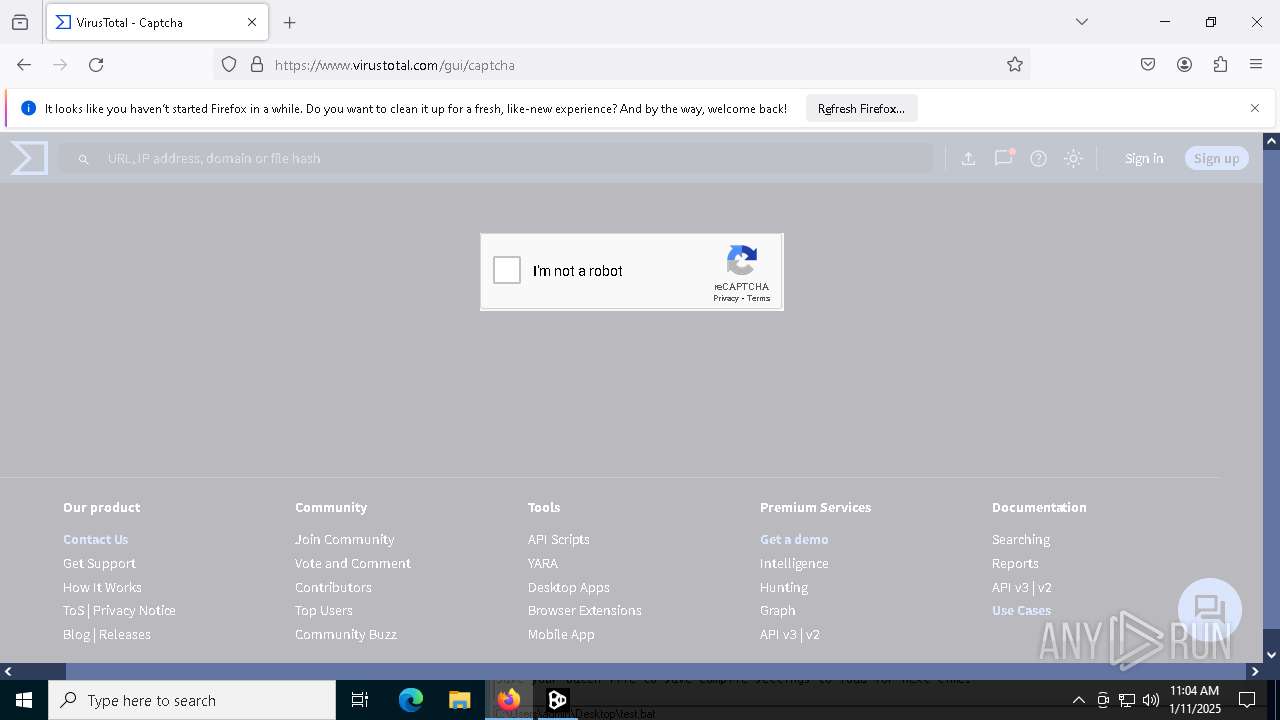Viewport: 1280px width, 720px height.
Task: Click the site security padlock icon
Action: point(257,64)
